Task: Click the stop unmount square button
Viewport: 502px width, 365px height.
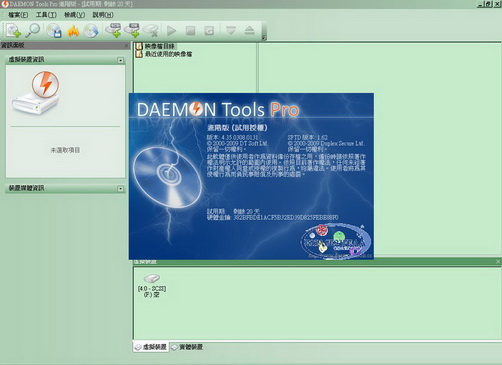Action: [190, 31]
